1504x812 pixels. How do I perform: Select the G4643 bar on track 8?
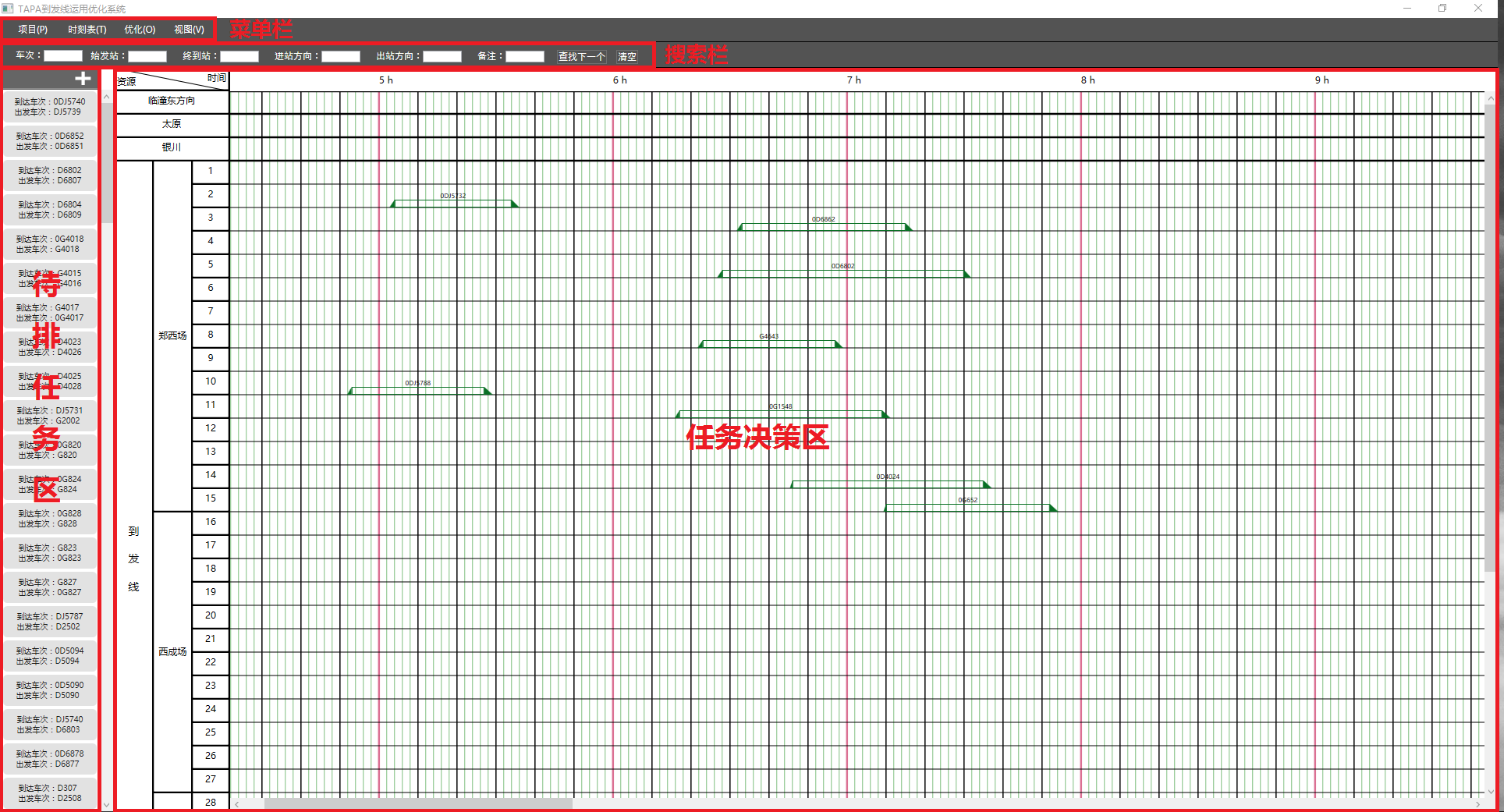coord(770,342)
